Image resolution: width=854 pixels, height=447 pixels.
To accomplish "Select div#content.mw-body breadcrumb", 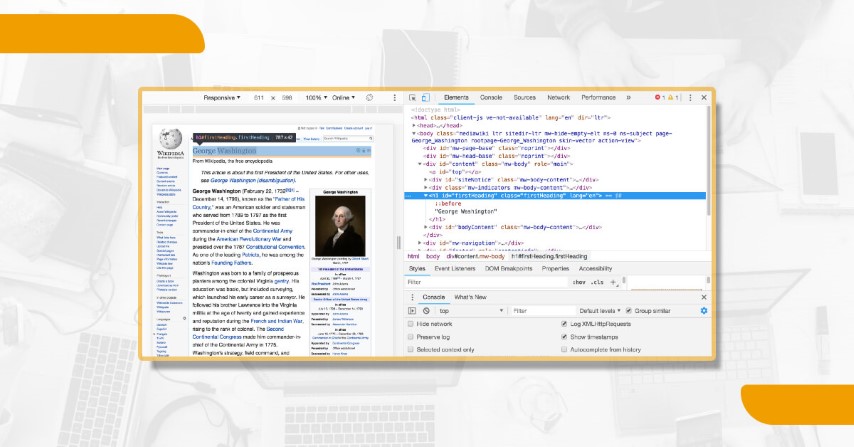I will click(x=475, y=256).
